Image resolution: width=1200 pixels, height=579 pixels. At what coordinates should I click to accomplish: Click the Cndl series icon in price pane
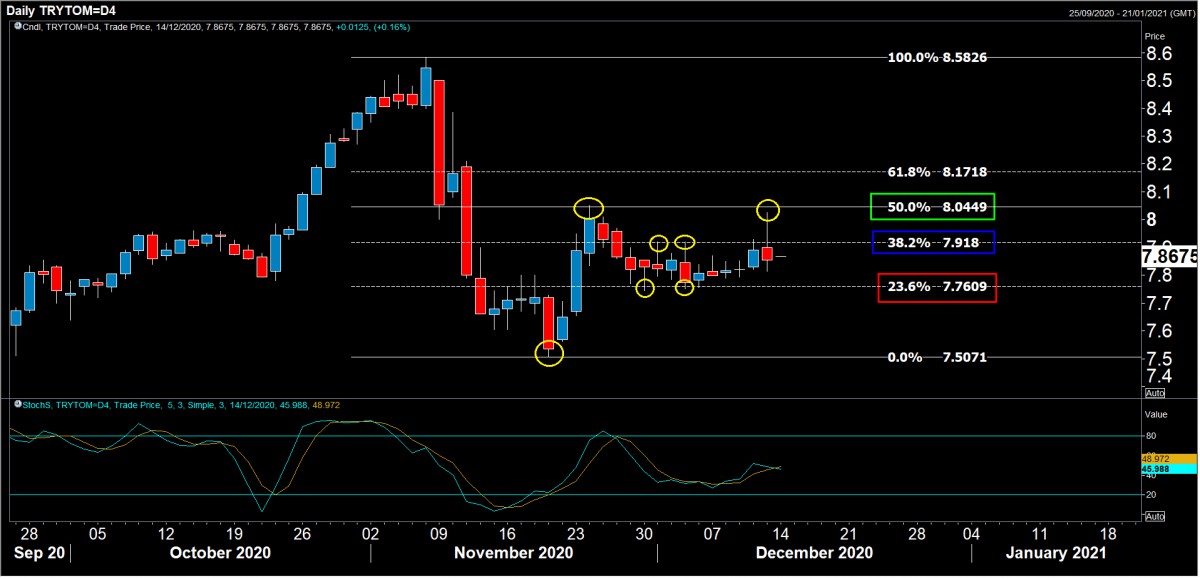[17, 26]
